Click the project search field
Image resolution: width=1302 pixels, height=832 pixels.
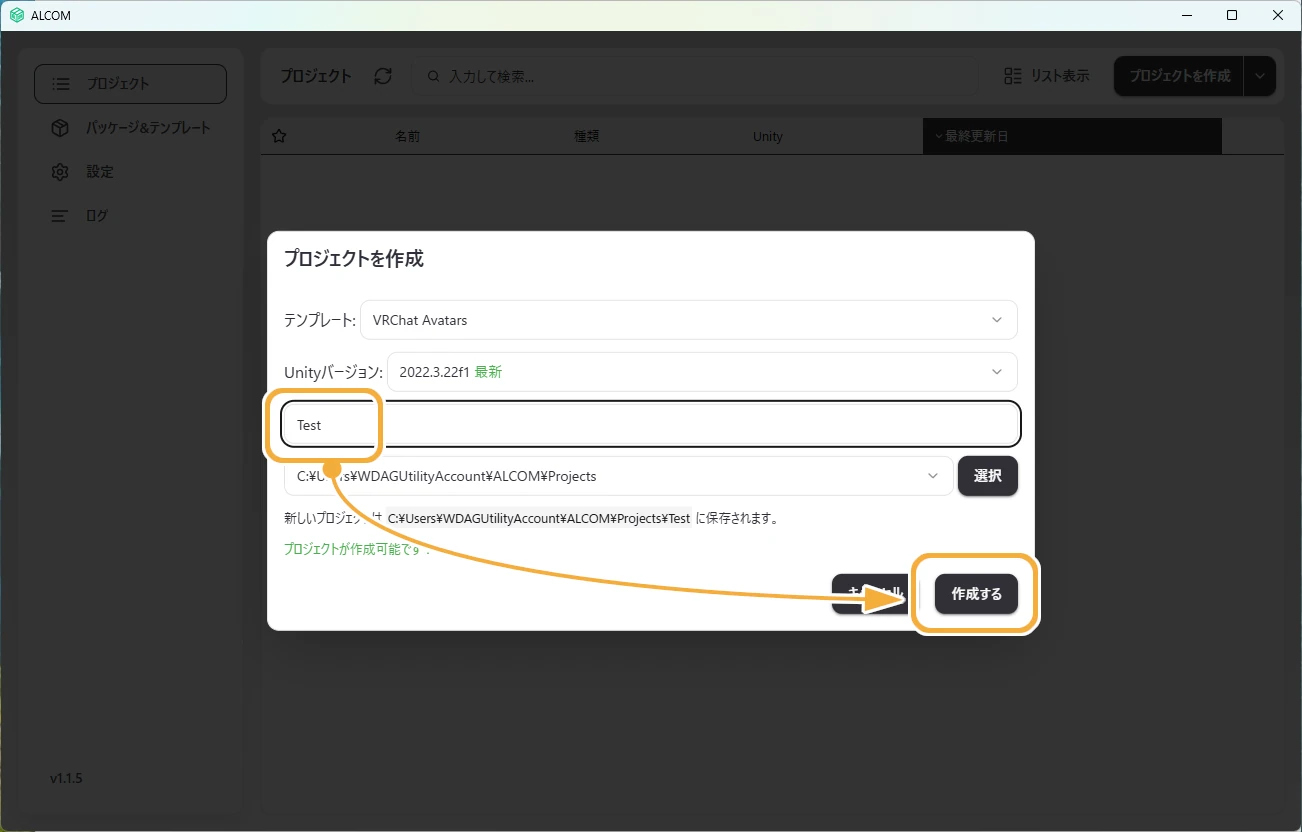tap(696, 76)
